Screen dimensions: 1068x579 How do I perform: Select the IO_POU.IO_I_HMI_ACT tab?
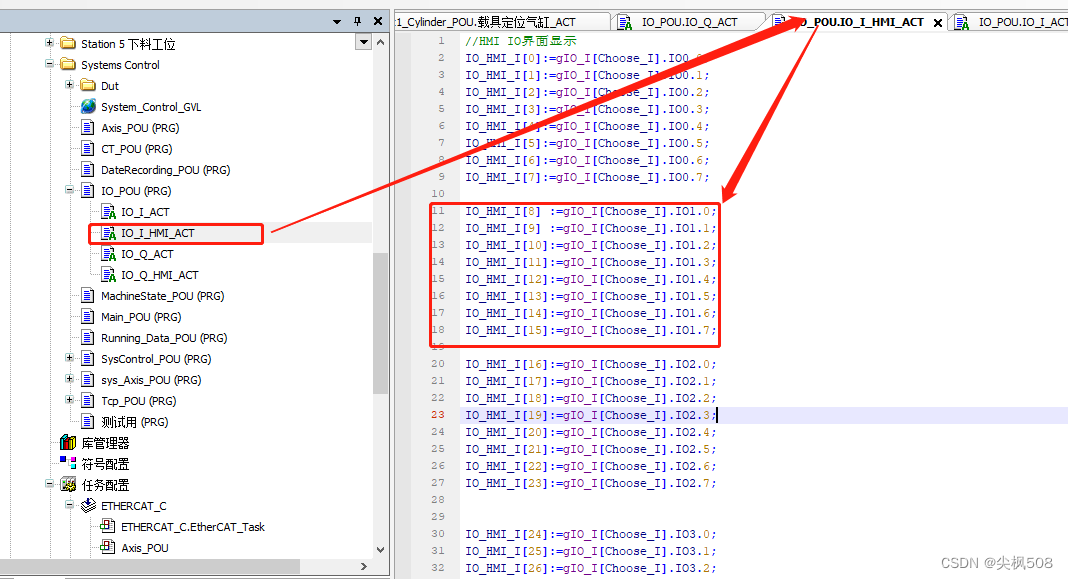click(x=858, y=22)
